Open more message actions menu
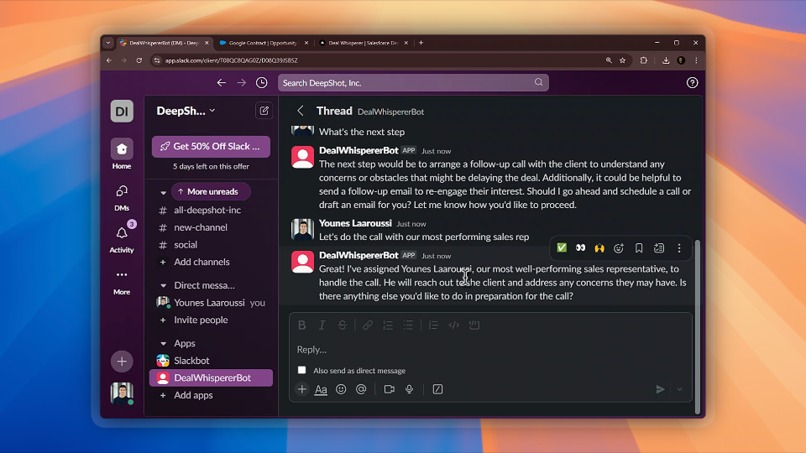Viewport: 806px width, 453px height. [679, 248]
